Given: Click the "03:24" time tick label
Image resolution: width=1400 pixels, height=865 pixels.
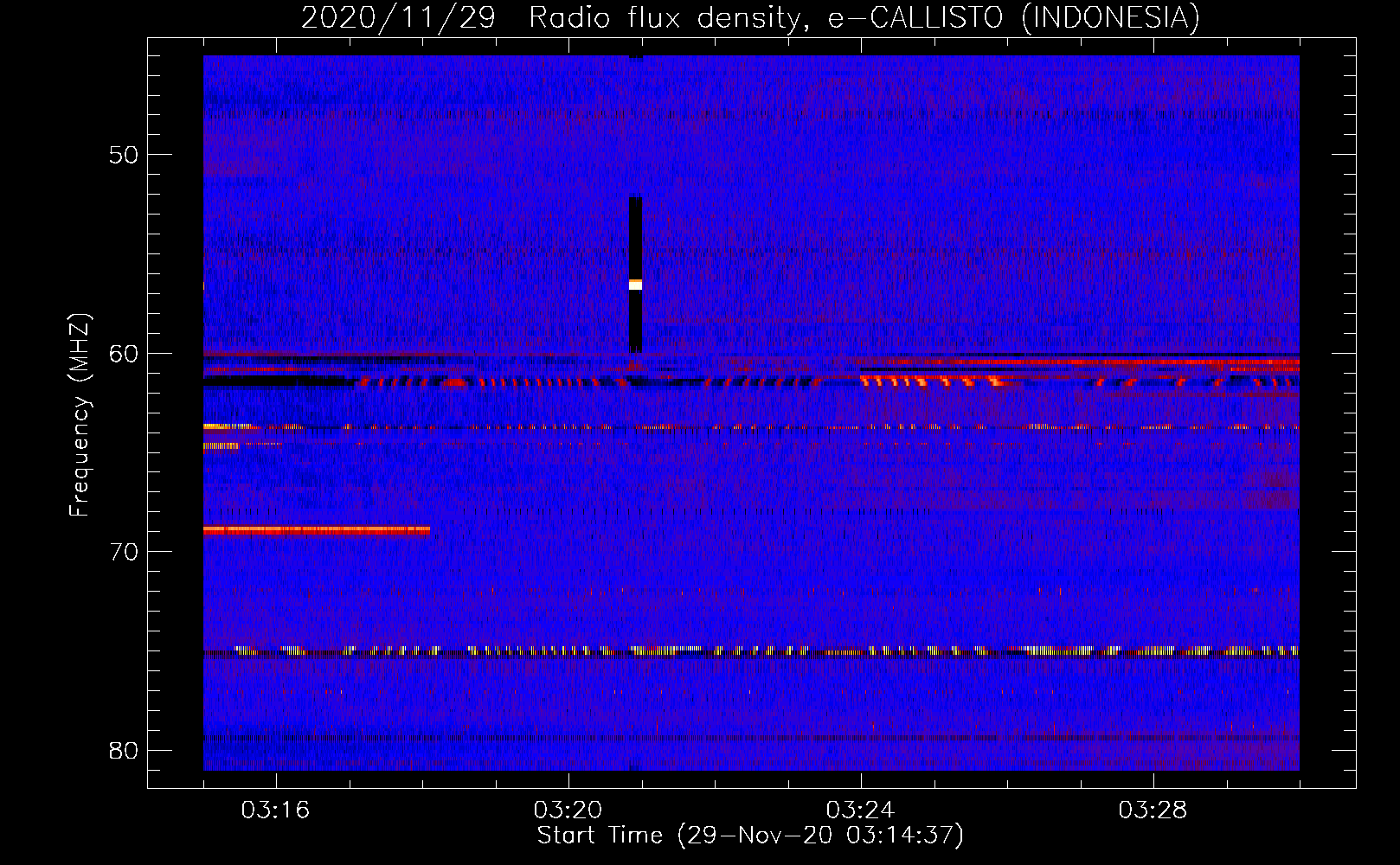Looking at the screenshot, I should pos(860,811).
